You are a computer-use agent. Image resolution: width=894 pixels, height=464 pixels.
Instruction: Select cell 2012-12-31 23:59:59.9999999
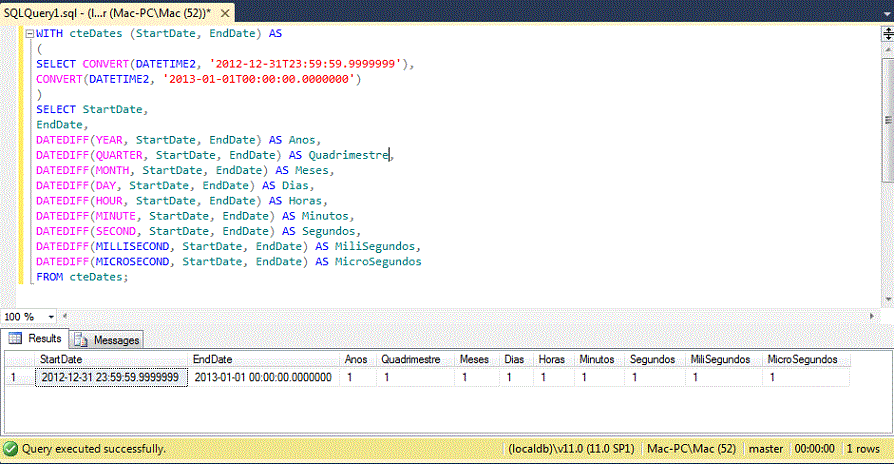(112, 377)
